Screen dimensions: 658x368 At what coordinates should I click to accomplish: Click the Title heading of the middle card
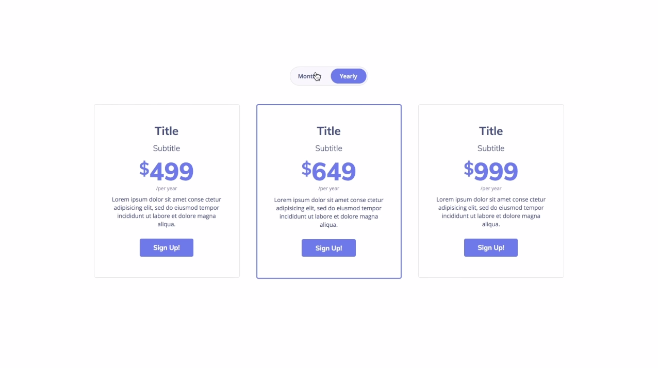pyautogui.click(x=329, y=131)
